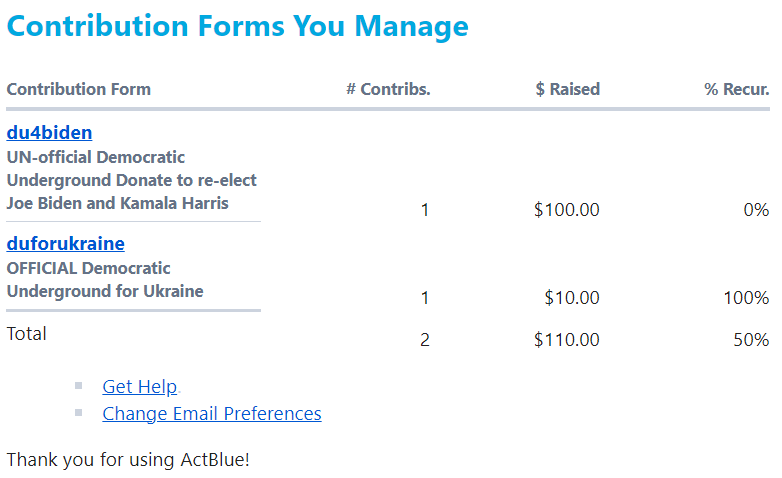Click the $110.00 total raised amount
The height and width of the screenshot is (478, 782).
pos(567,340)
